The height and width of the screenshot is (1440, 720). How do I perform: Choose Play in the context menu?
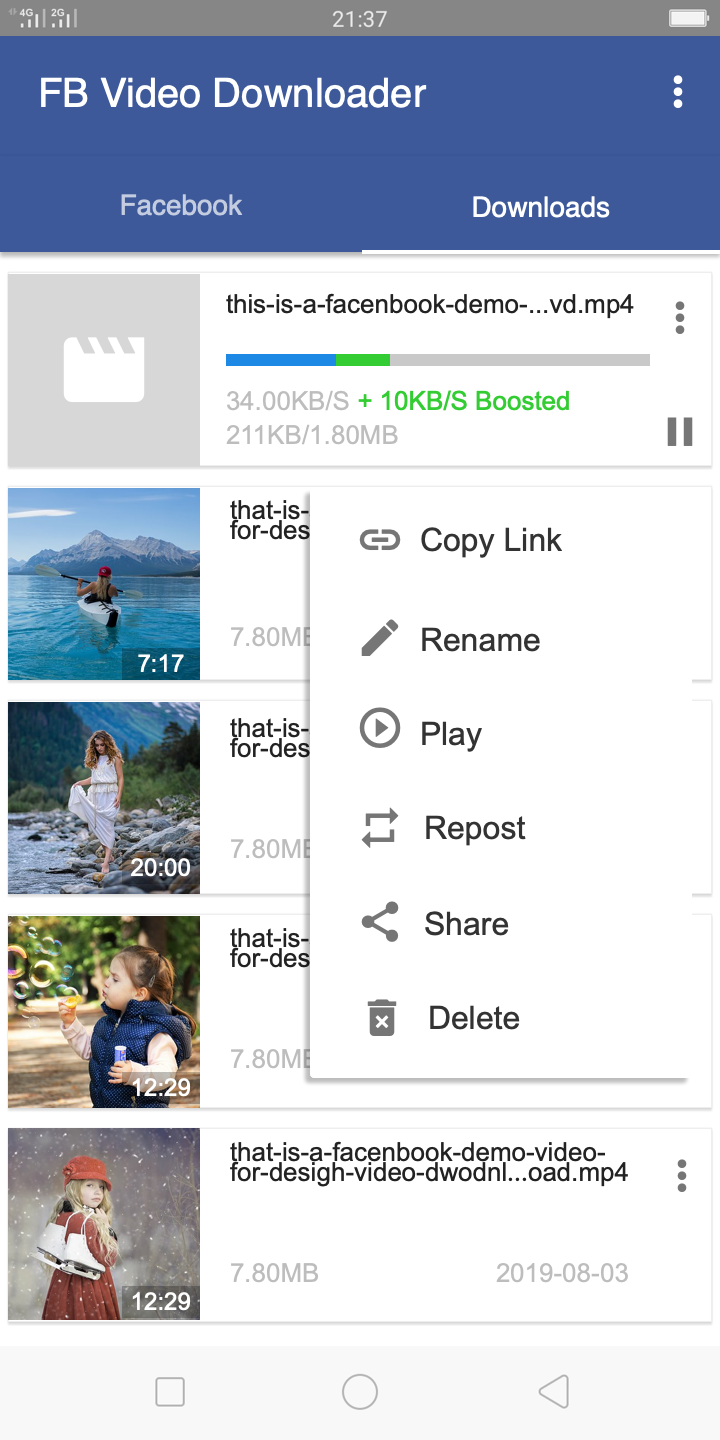click(451, 734)
